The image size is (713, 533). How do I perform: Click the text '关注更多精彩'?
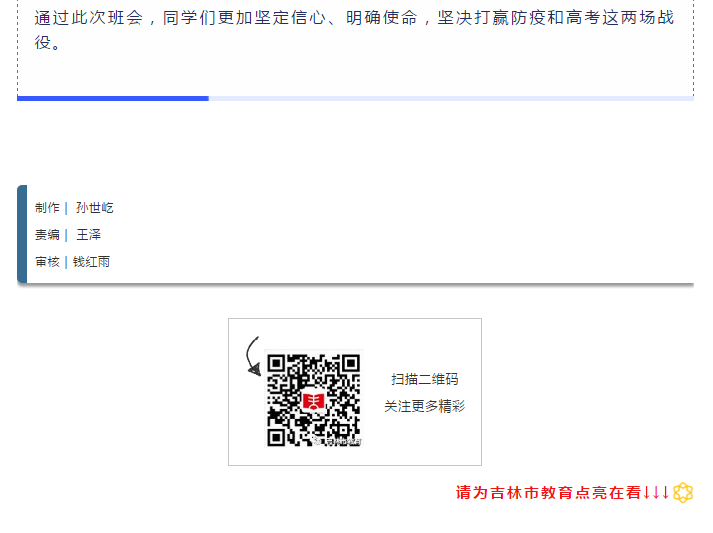coord(425,406)
